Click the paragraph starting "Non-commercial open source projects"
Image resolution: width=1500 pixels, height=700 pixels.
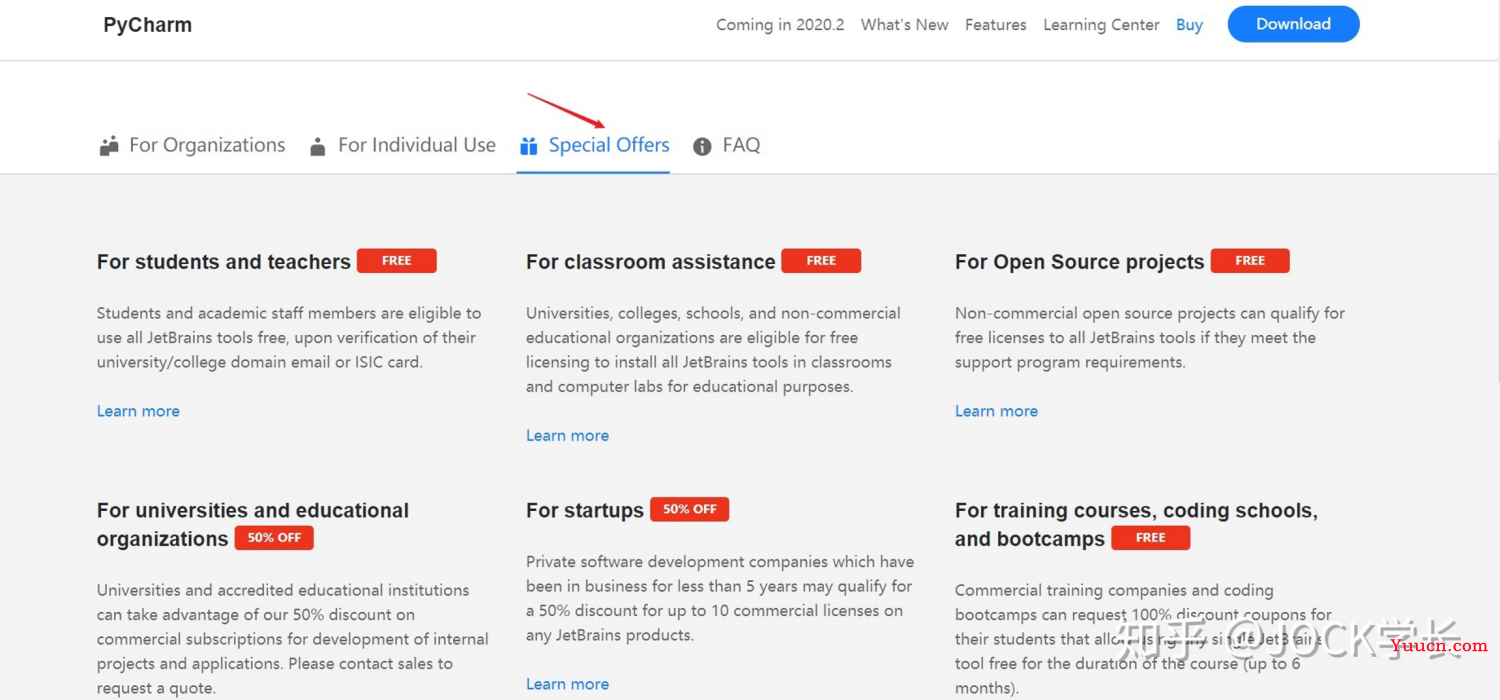pos(1150,338)
